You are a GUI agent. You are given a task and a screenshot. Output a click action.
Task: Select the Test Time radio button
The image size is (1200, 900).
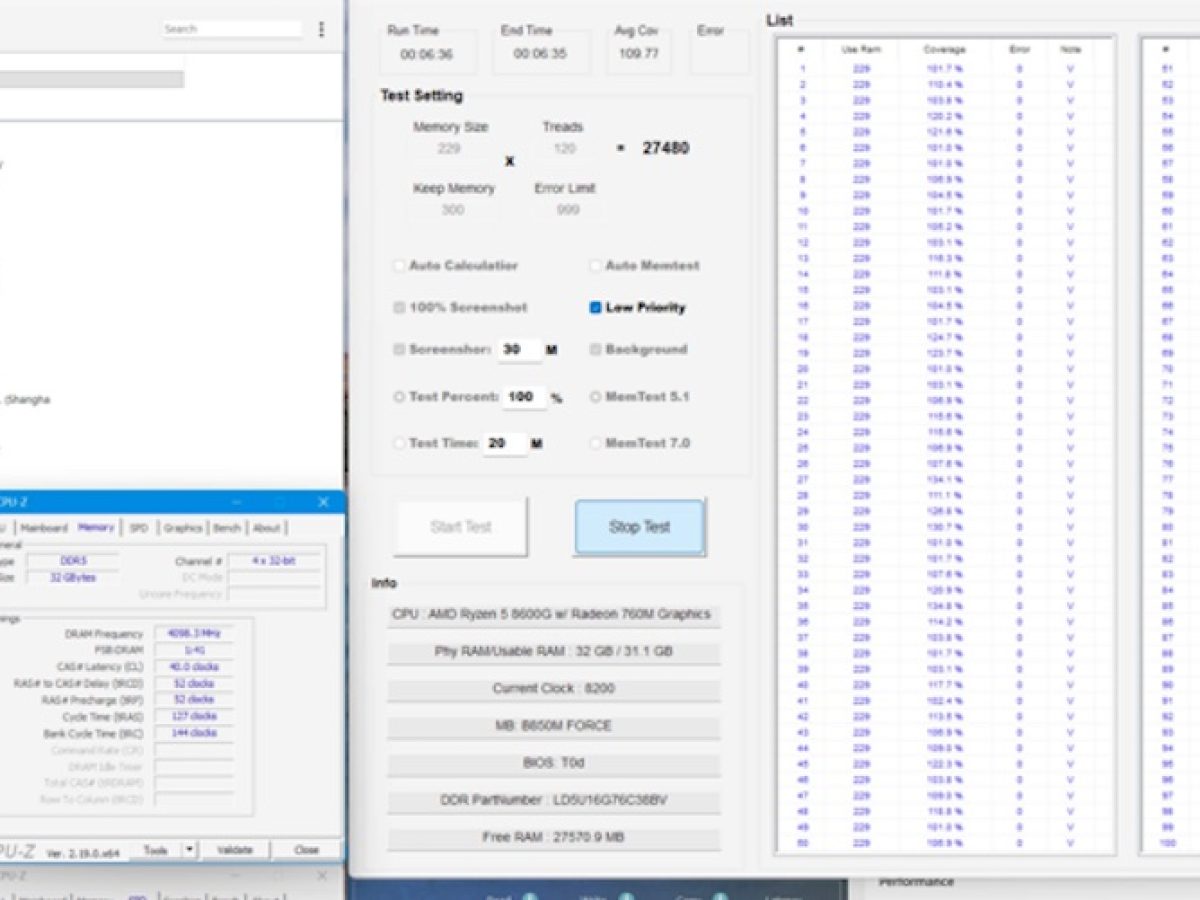pos(399,443)
